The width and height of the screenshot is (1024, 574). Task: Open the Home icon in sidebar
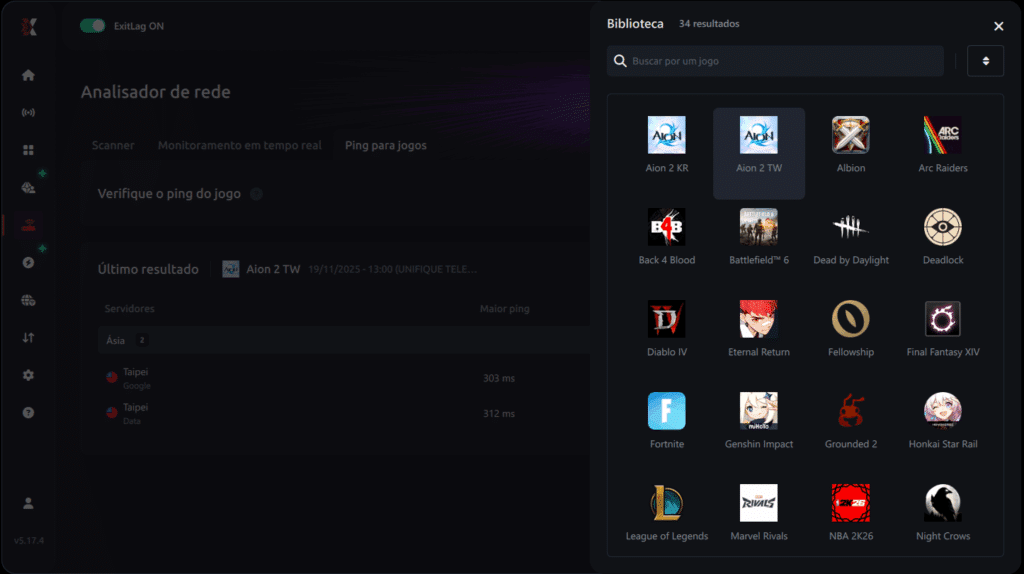[28, 75]
